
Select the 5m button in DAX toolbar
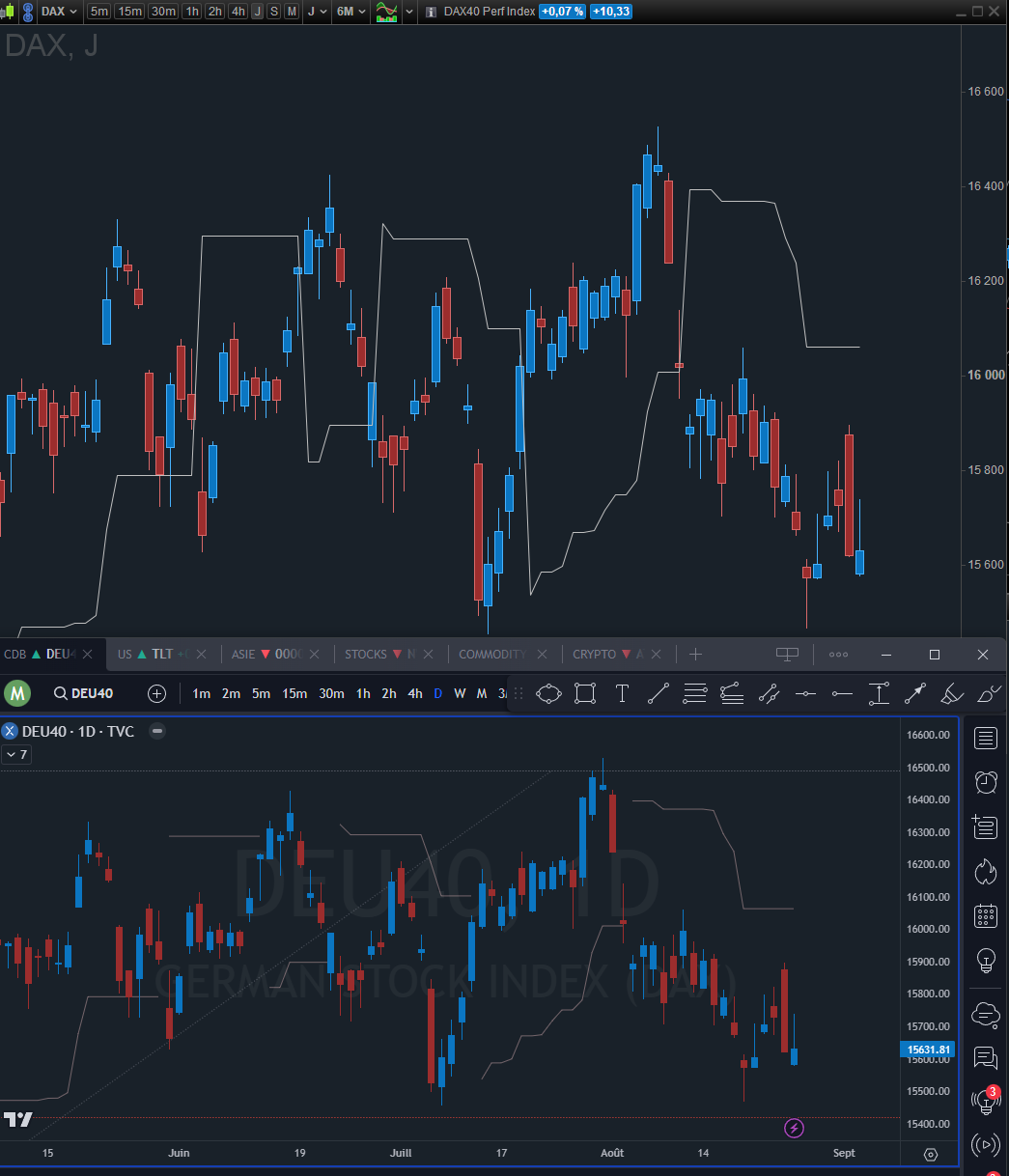99,11
